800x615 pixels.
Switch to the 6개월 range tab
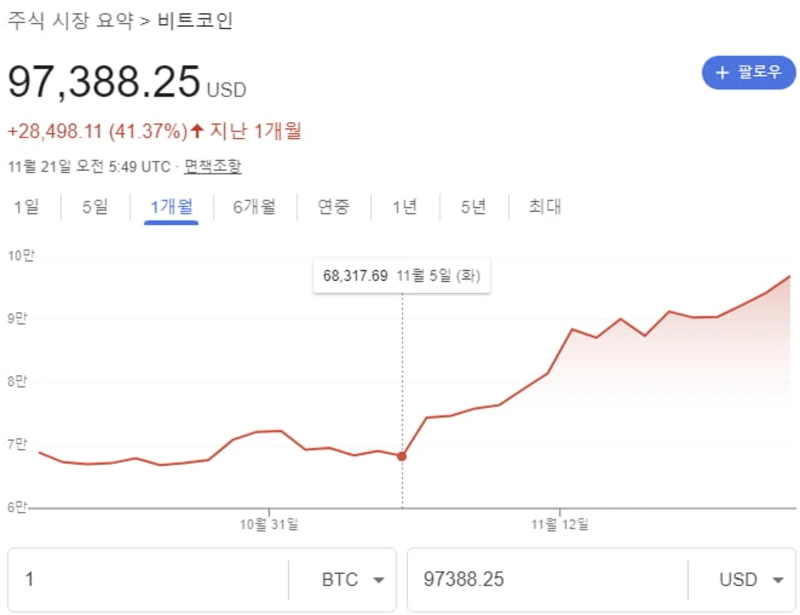pyautogui.click(x=254, y=207)
